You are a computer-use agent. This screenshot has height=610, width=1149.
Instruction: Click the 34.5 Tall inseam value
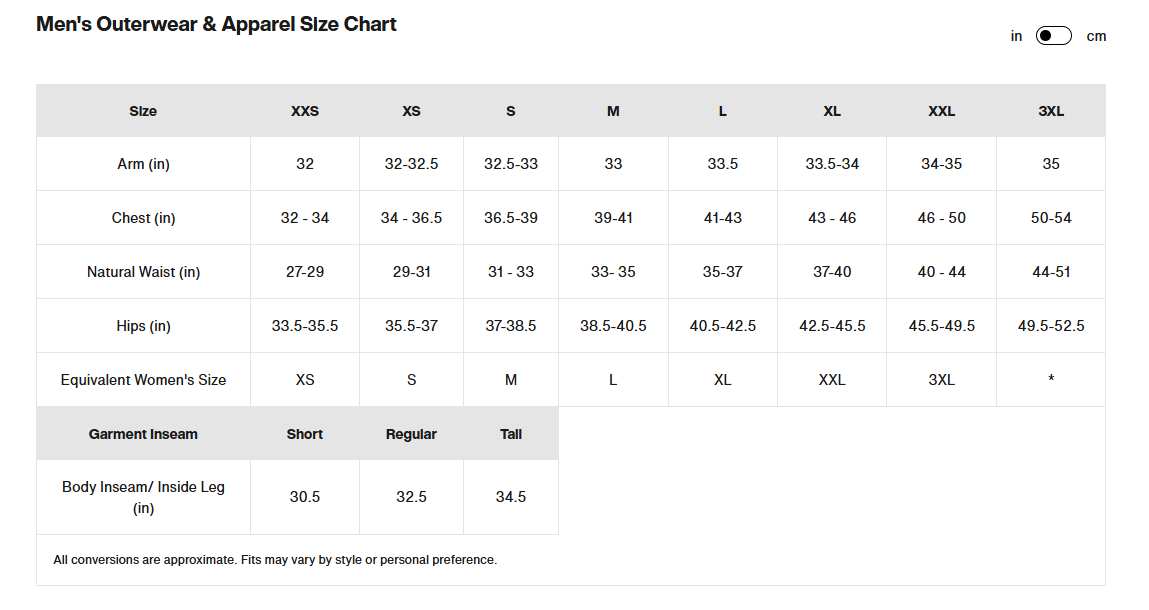tap(511, 496)
